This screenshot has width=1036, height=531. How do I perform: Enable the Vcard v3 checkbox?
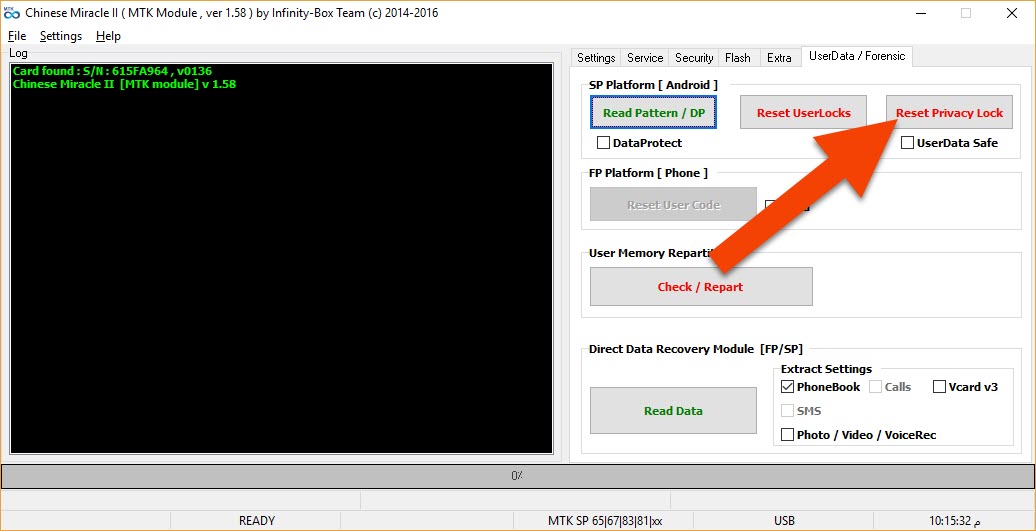pos(939,387)
